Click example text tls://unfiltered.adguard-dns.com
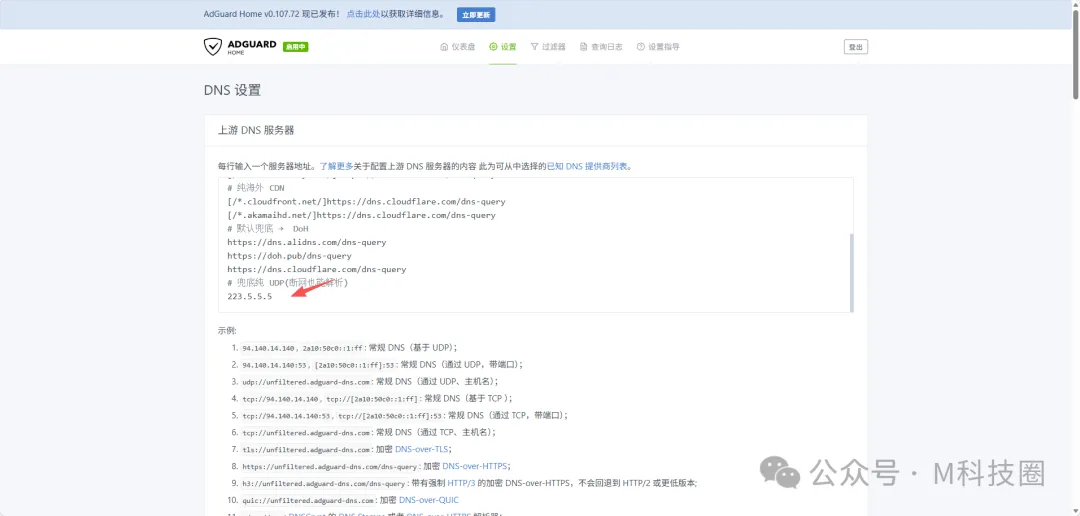 (x=307, y=450)
